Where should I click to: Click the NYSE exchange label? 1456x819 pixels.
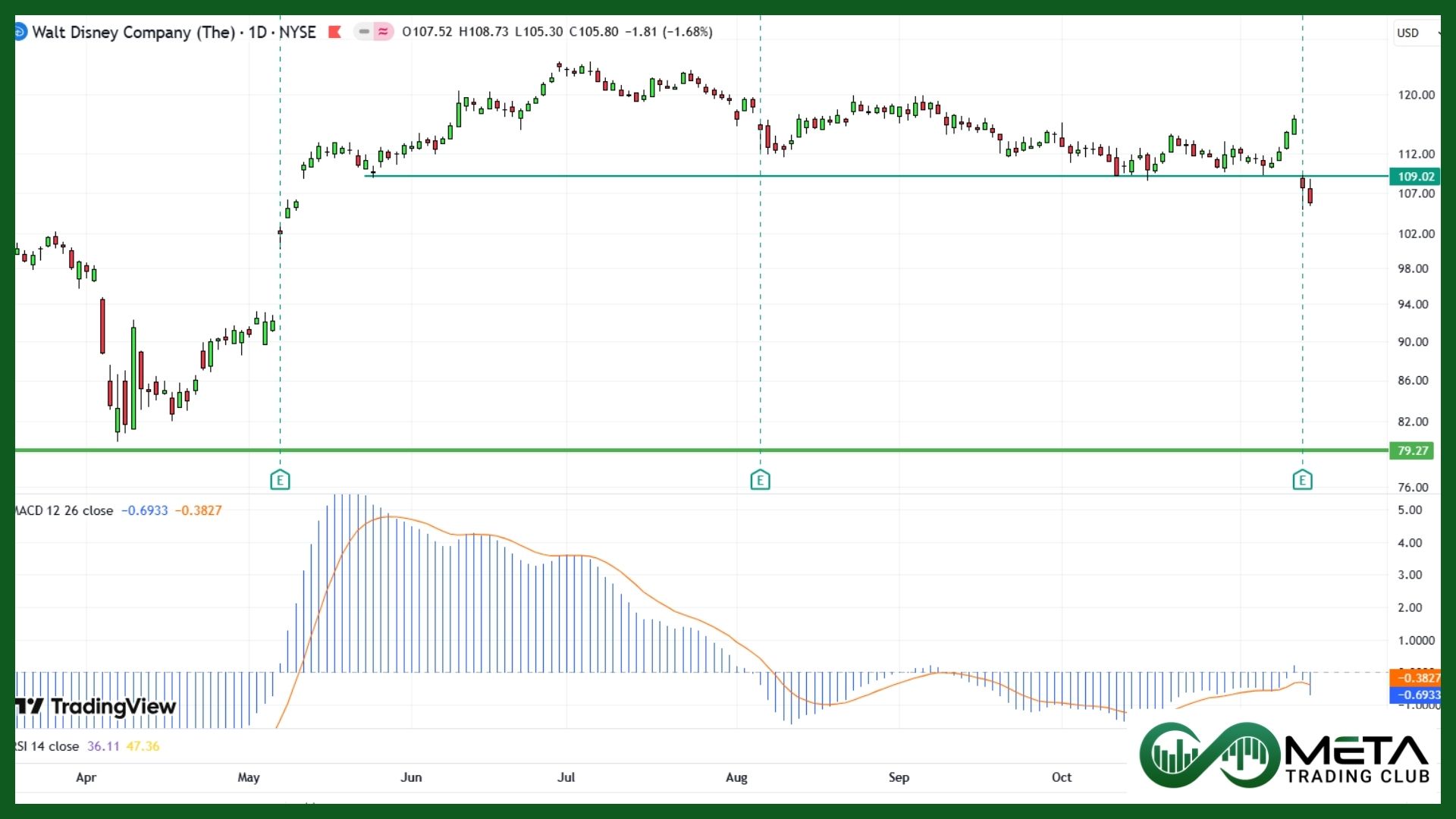297,32
